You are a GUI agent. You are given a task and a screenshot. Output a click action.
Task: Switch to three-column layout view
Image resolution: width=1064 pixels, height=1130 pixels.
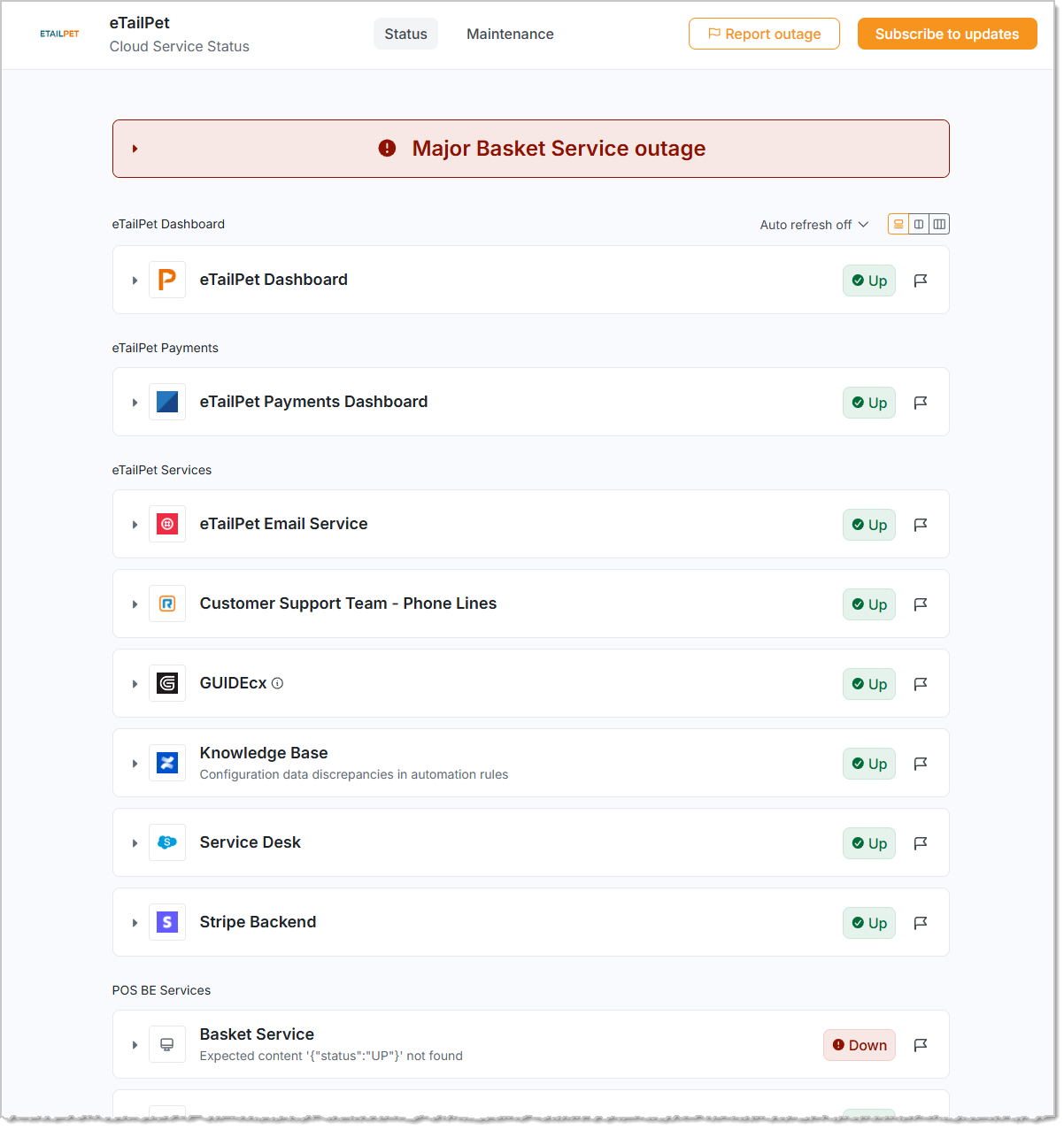tap(939, 224)
